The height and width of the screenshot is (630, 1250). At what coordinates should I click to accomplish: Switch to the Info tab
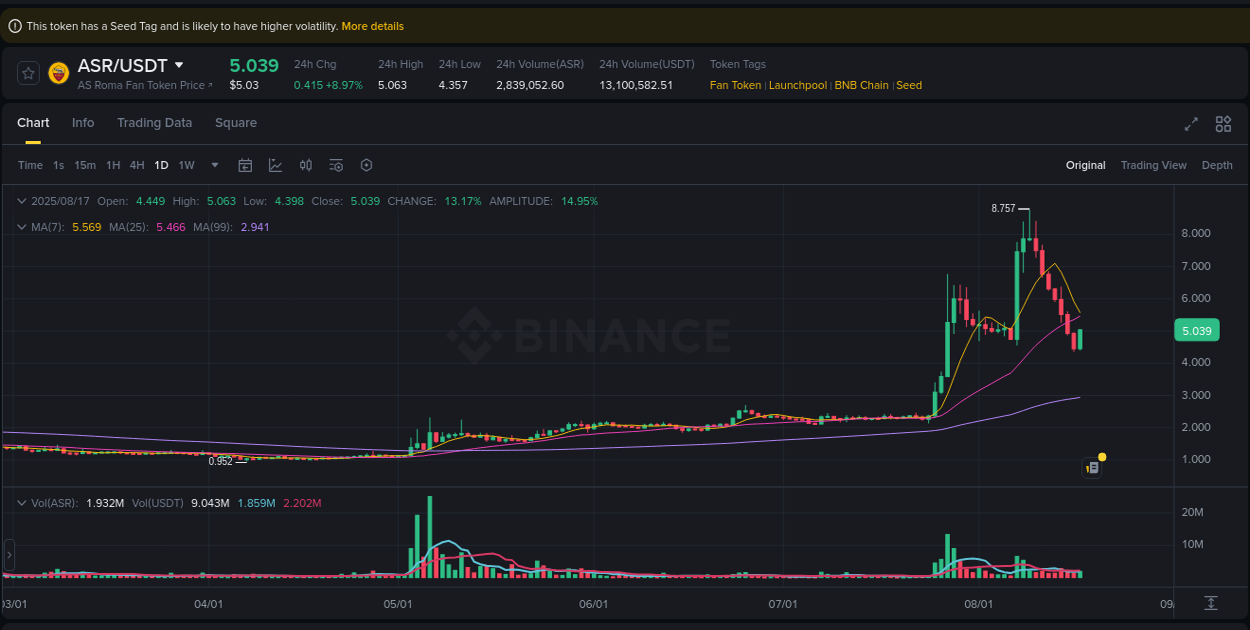pyautogui.click(x=83, y=122)
